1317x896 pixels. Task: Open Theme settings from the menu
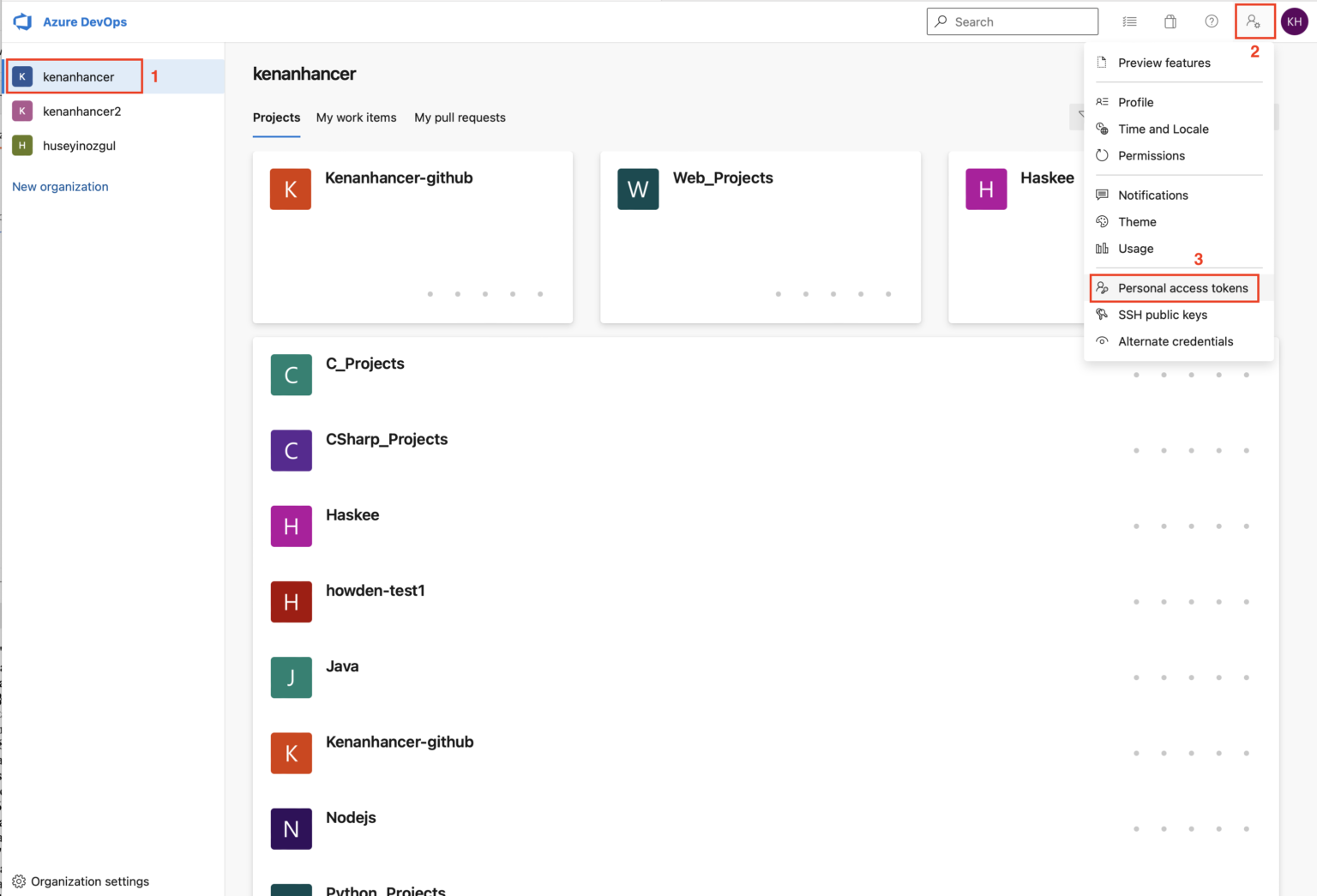tap(1137, 221)
